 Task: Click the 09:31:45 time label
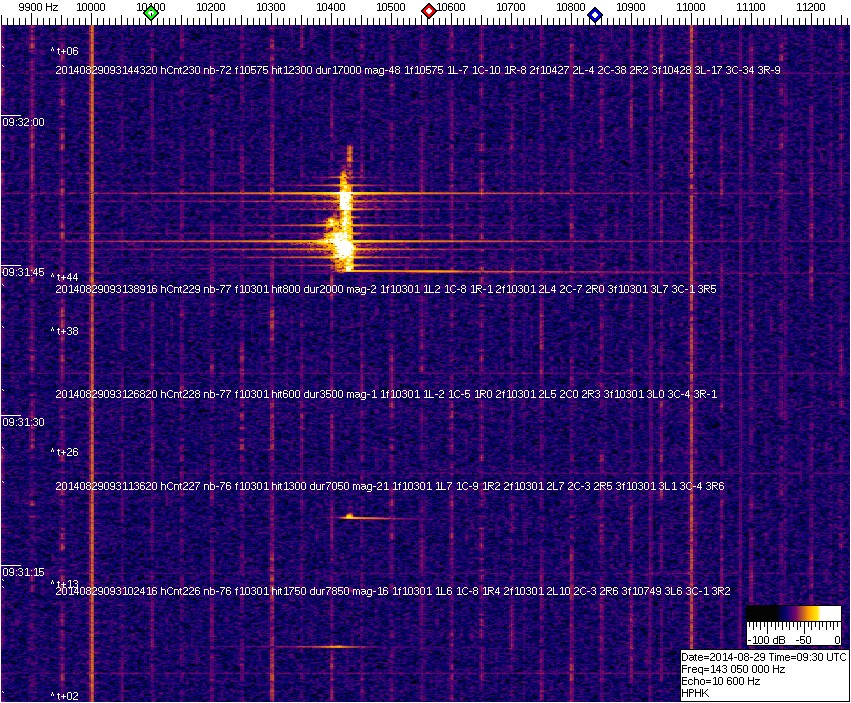pos(23,272)
